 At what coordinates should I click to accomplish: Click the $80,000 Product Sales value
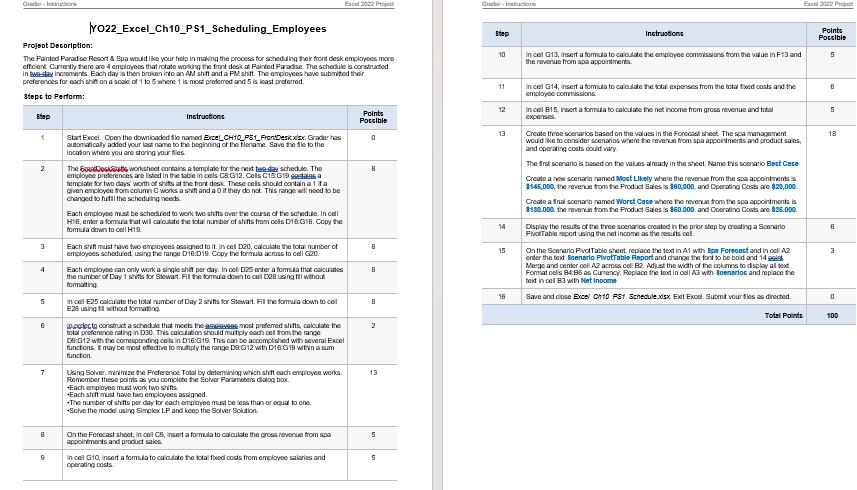point(682,187)
